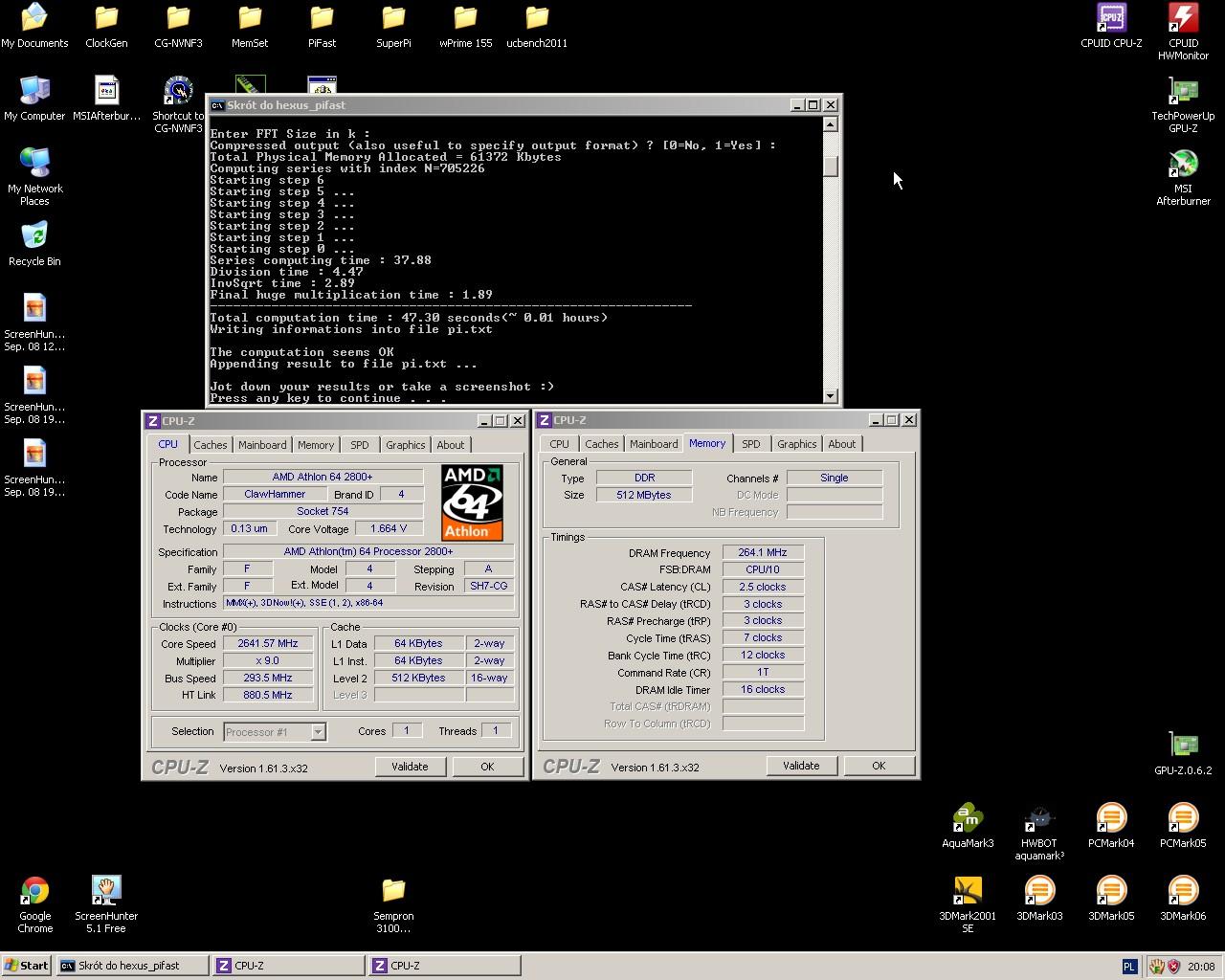This screenshot has width=1225, height=980.
Task: Click pifast console window title bar icon
Action: [x=217, y=105]
